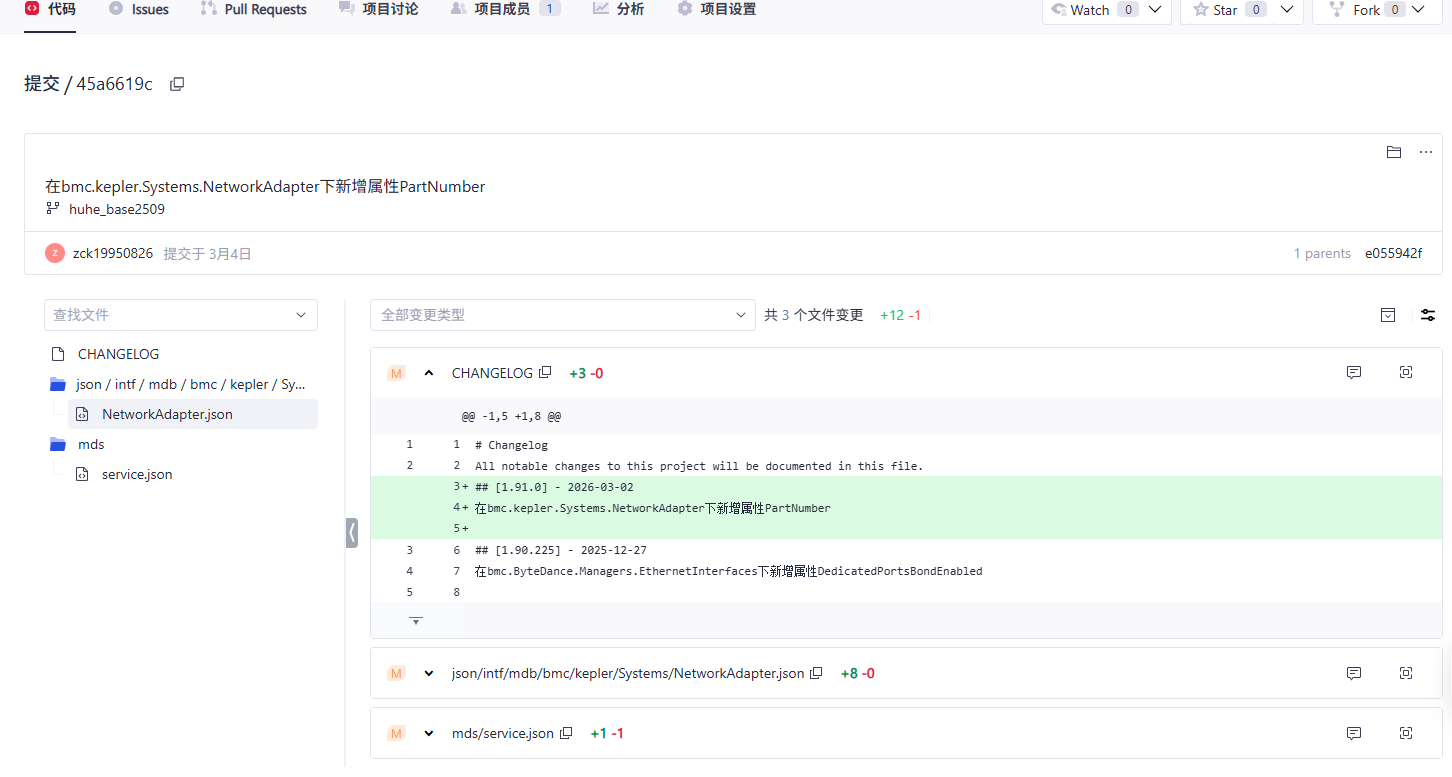
Task: Collapse the file tree sidebar handle
Action: [x=352, y=533]
